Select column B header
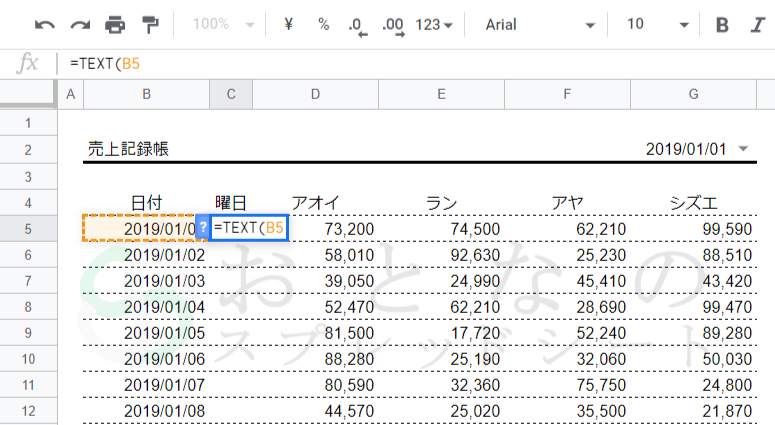Viewport: 775px width, 425px height. [x=147, y=94]
